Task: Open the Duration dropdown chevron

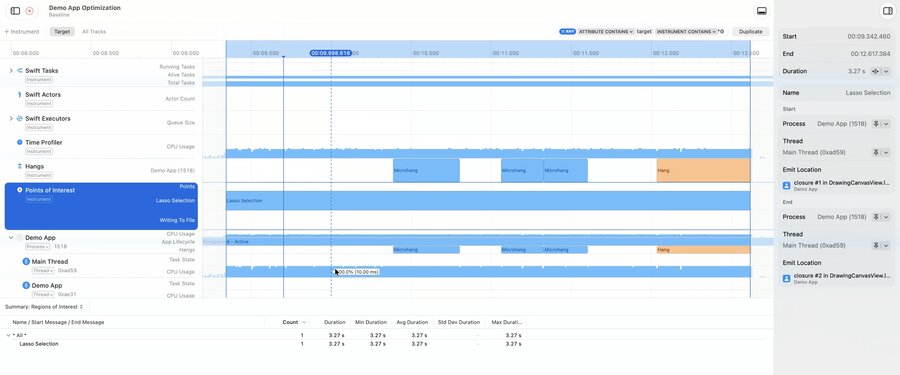Action: click(886, 71)
